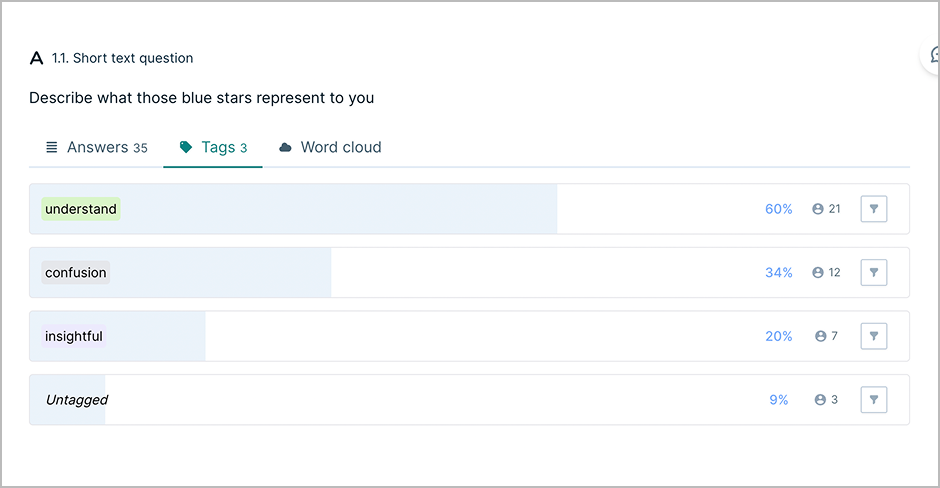The image size is (940, 488).
Task: Filter by the insightful tag
Action: point(873,336)
